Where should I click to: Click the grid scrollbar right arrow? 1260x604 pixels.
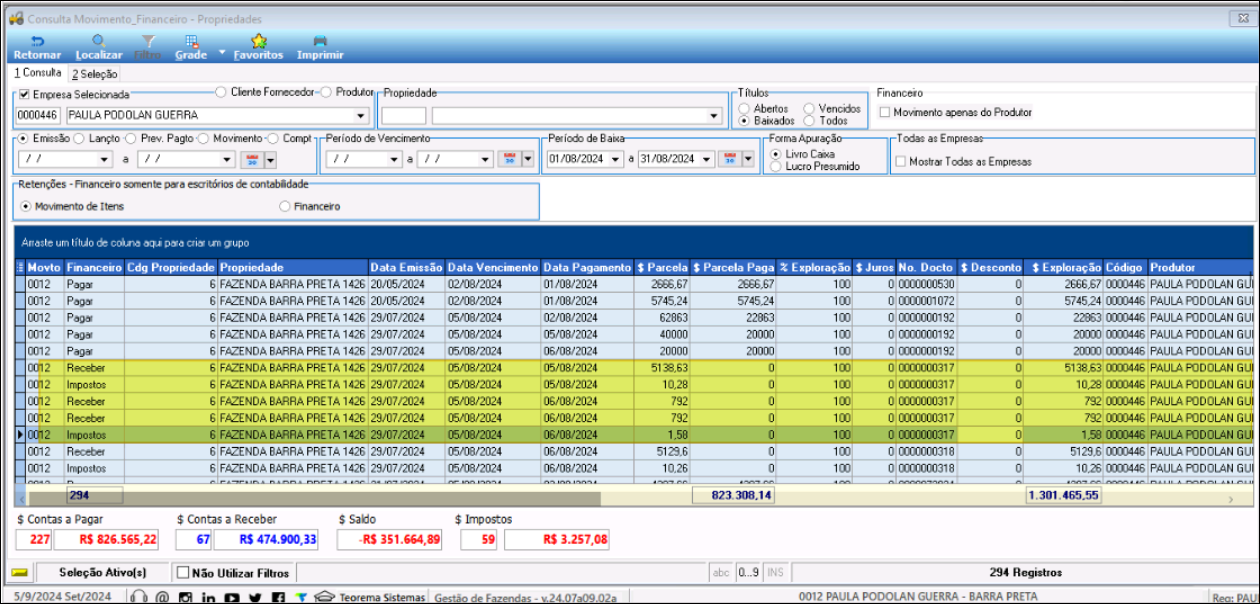(1231, 498)
